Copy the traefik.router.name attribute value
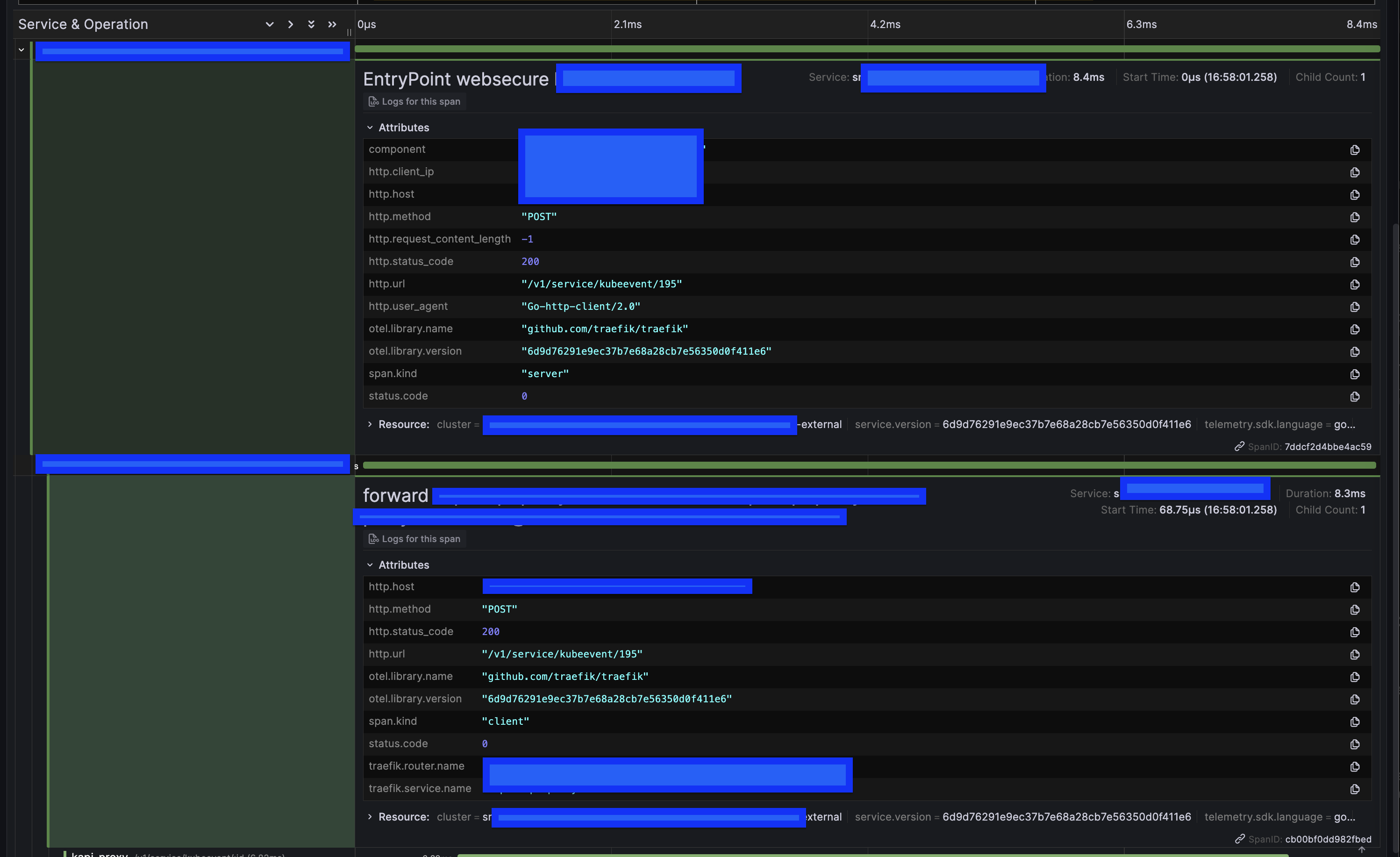Screen dimensions: 1400x857 pyautogui.click(x=1354, y=767)
